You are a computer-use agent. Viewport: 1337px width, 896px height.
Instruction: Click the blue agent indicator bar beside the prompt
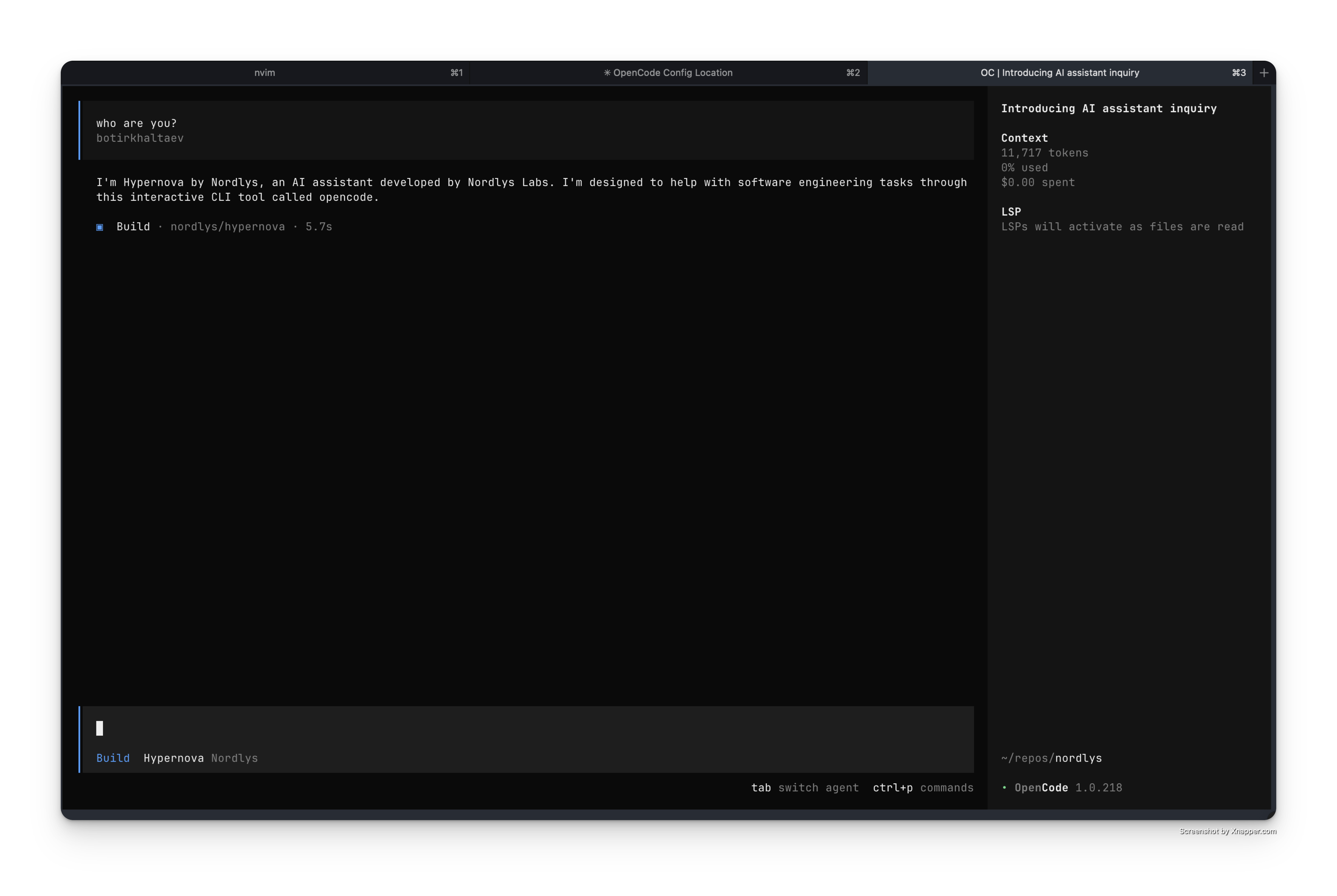[79, 740]
